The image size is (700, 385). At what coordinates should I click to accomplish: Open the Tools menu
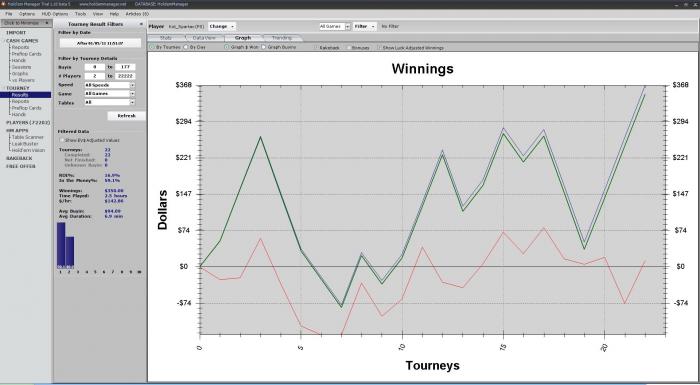(80, 14)
